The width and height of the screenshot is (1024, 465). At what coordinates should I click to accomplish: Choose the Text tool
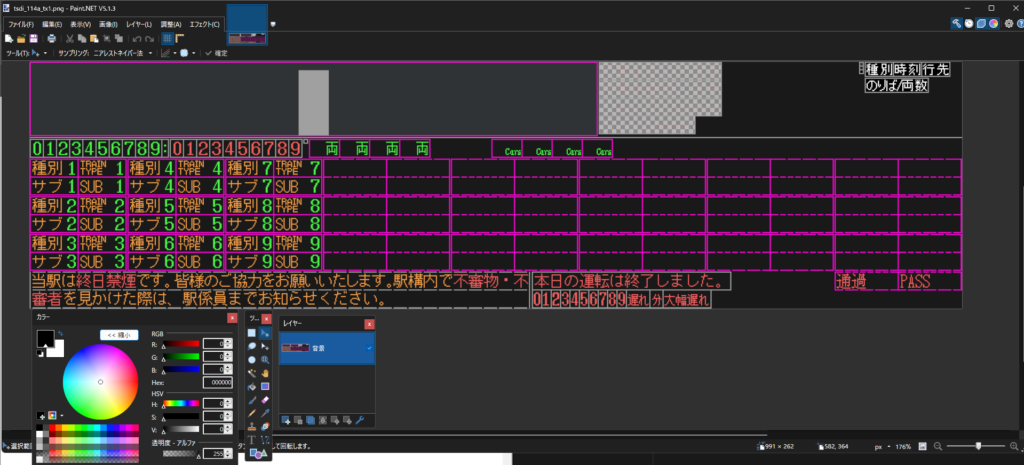251,438
